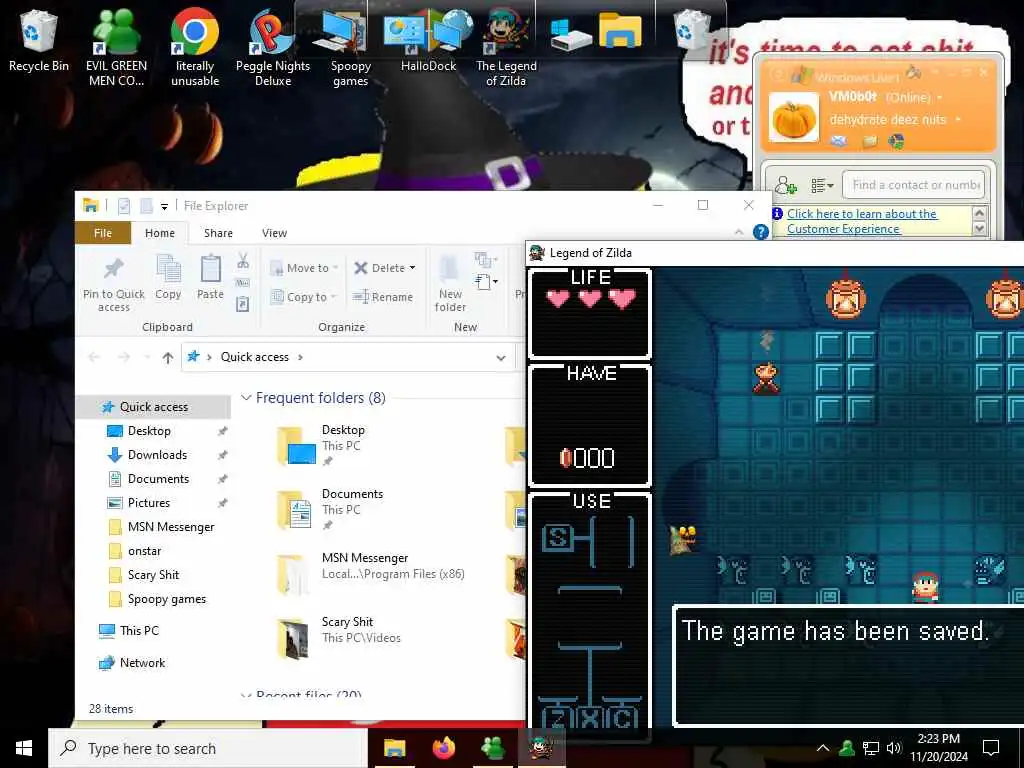Click the Paste ribbon button
This screenshot has height=768, width=1024.
point(210,278)
